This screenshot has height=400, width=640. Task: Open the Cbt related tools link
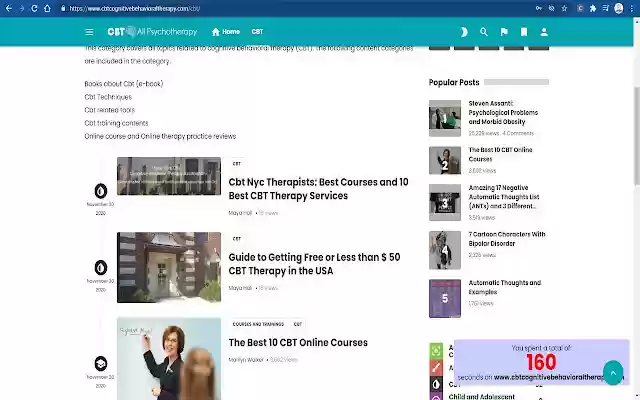[x=109, y=110]
